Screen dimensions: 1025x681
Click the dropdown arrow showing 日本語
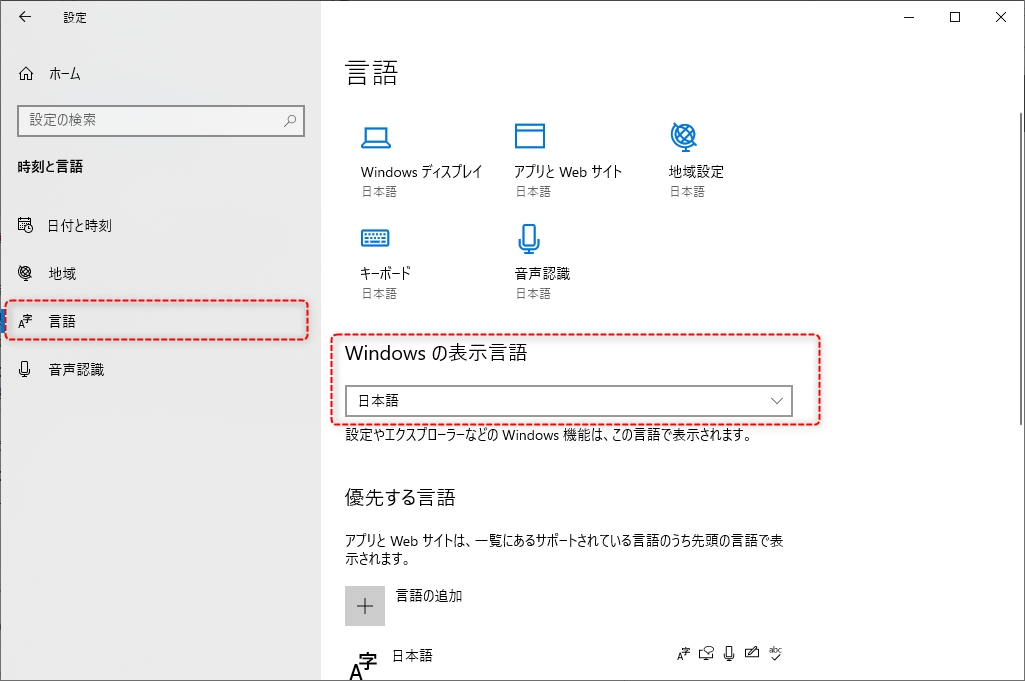point(777,400)
